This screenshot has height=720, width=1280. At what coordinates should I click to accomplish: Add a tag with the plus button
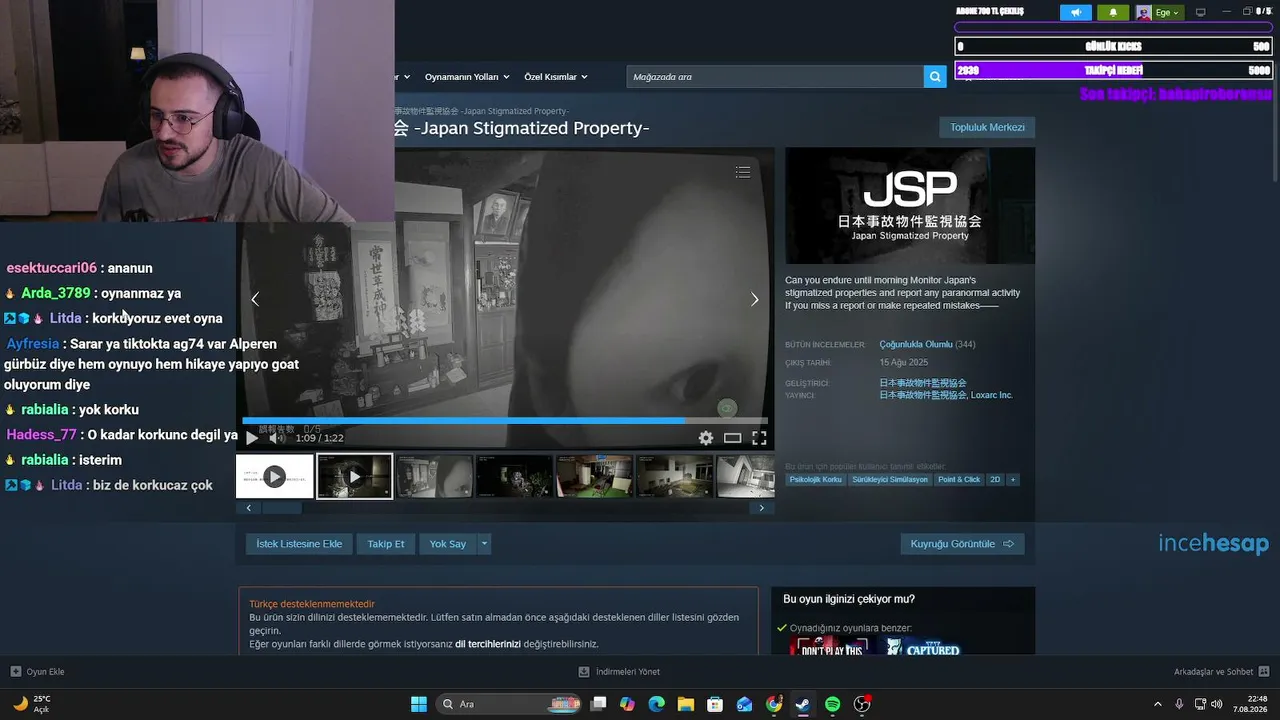(1013, 480)
